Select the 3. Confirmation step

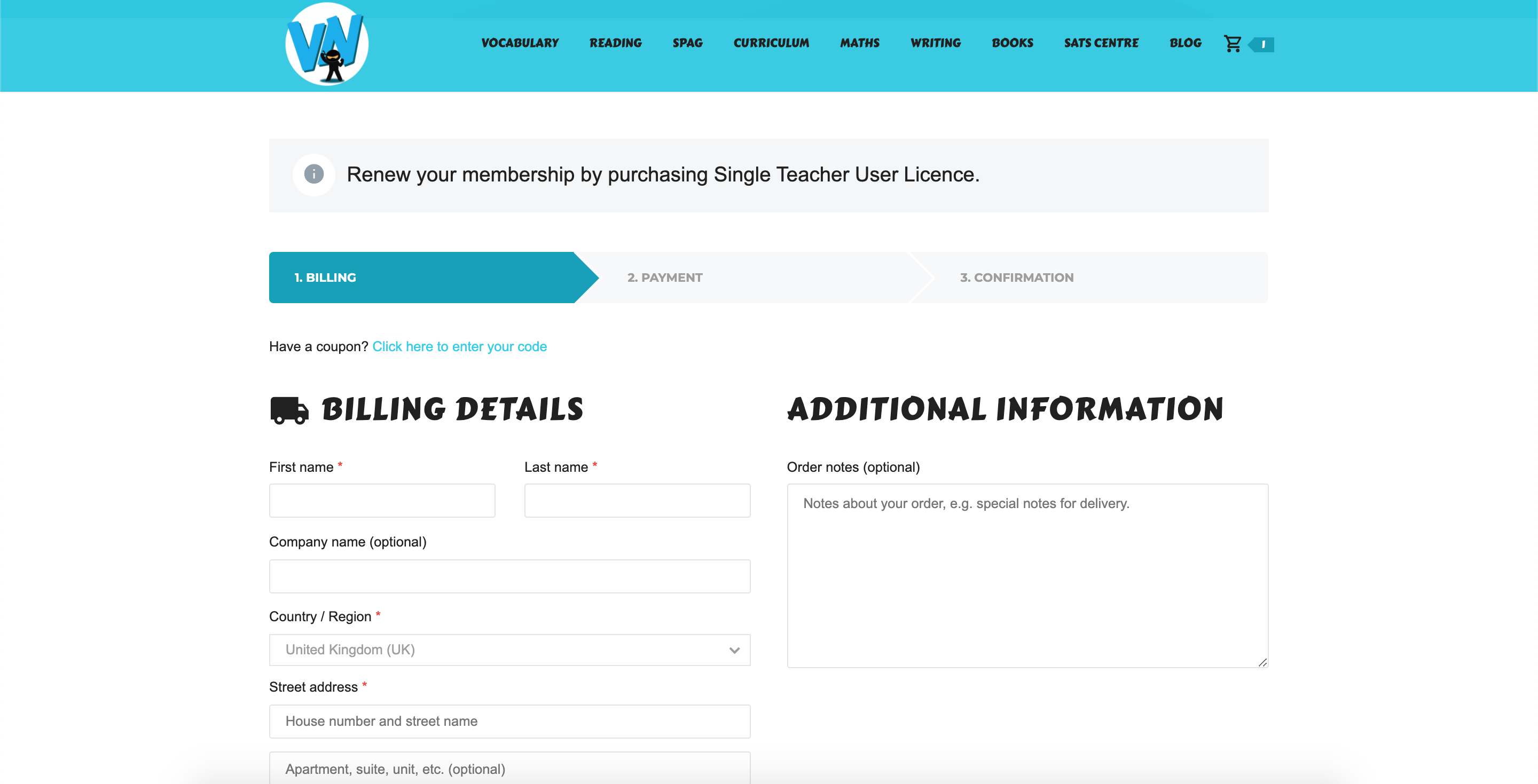(x=1089, y=278)
